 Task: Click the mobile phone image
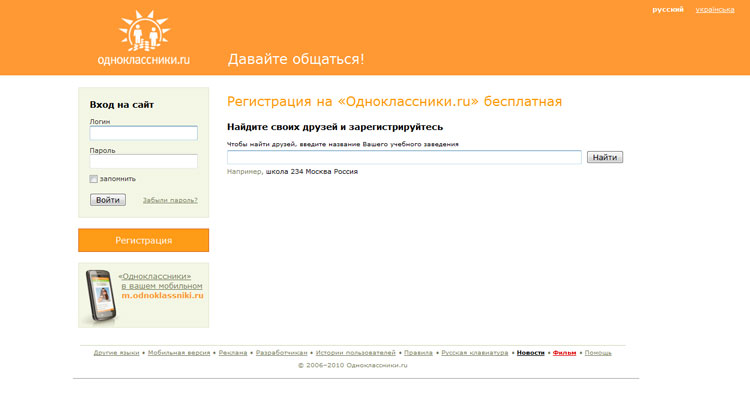coord(101,295)
